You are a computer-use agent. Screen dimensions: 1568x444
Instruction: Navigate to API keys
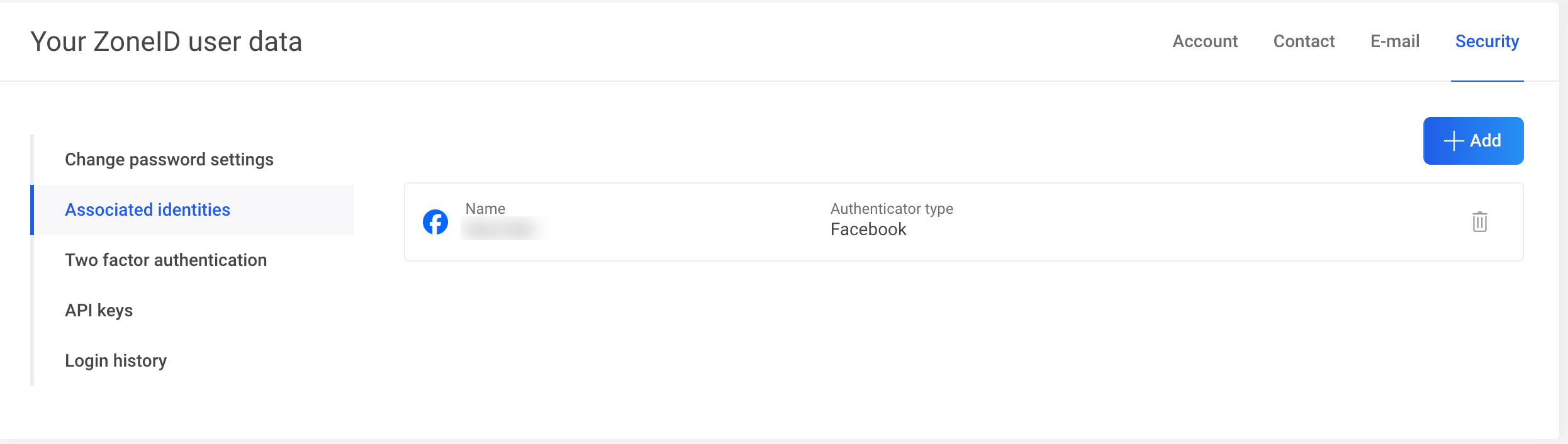99,311
